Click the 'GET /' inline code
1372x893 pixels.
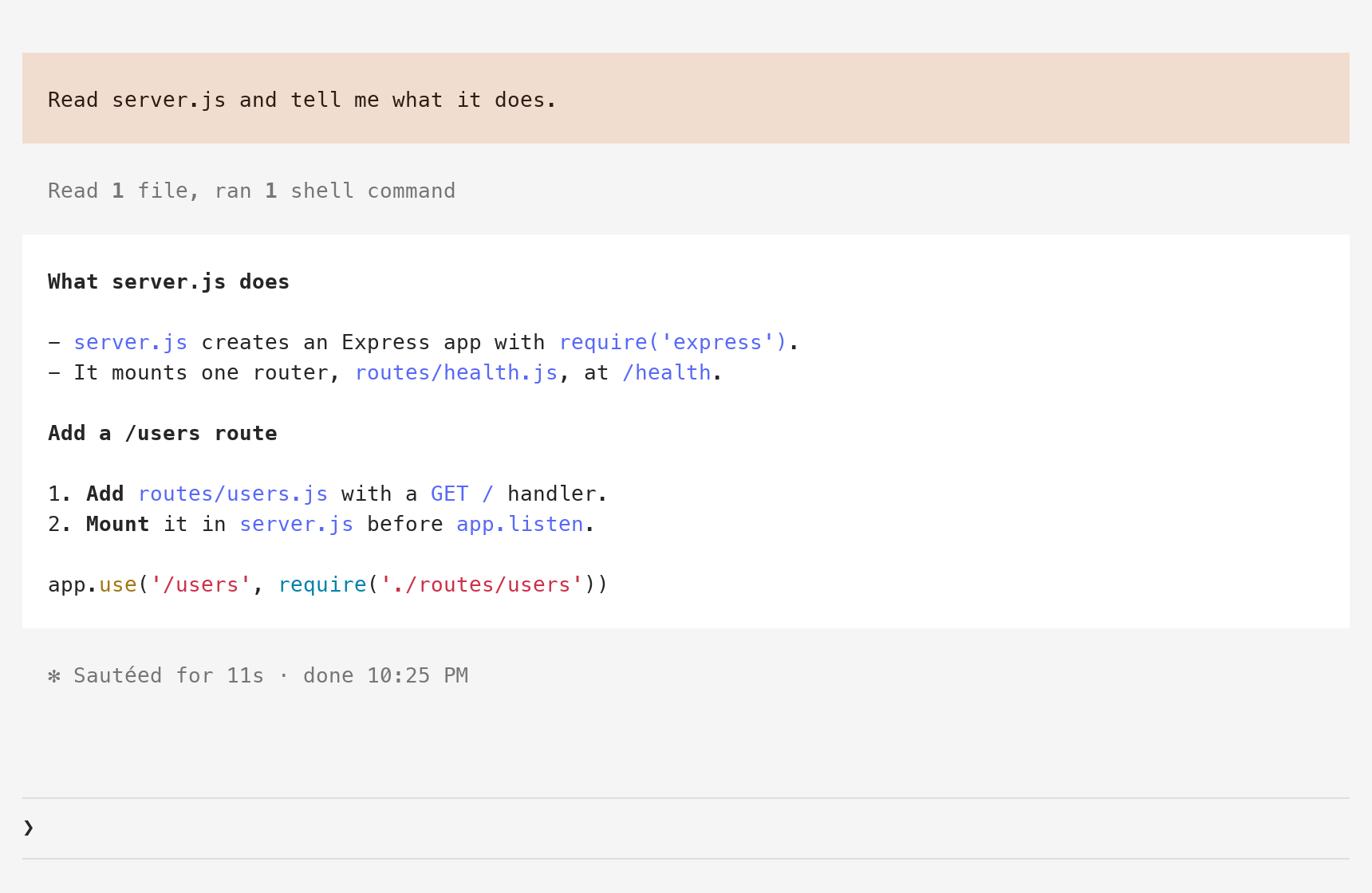click(463, 494)
